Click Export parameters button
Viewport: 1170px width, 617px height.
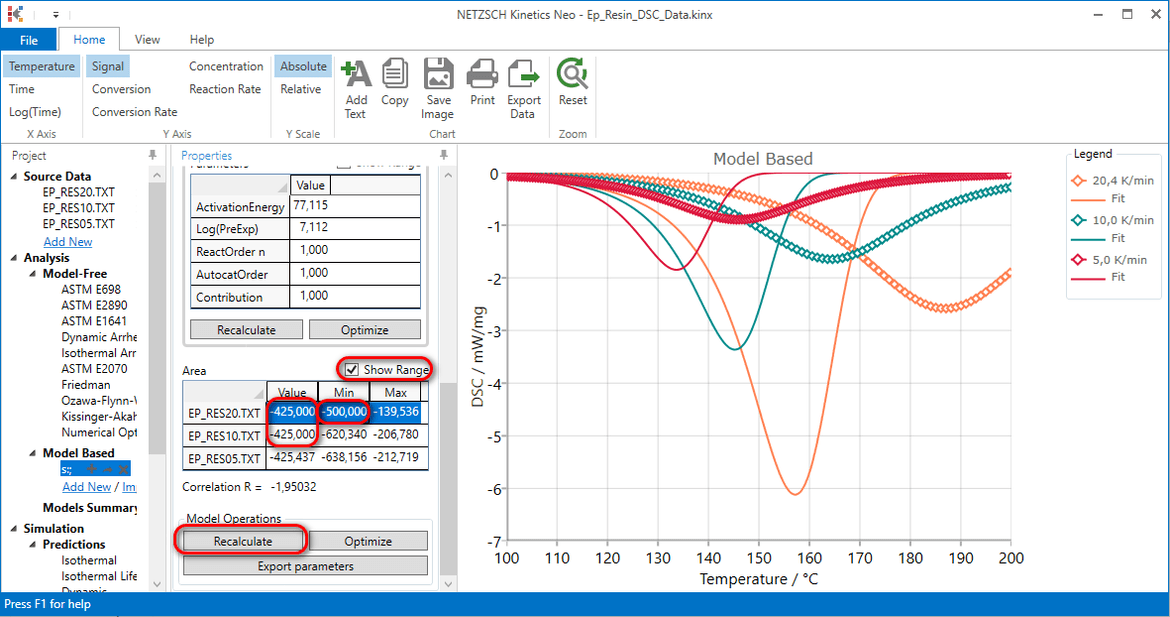304,565
